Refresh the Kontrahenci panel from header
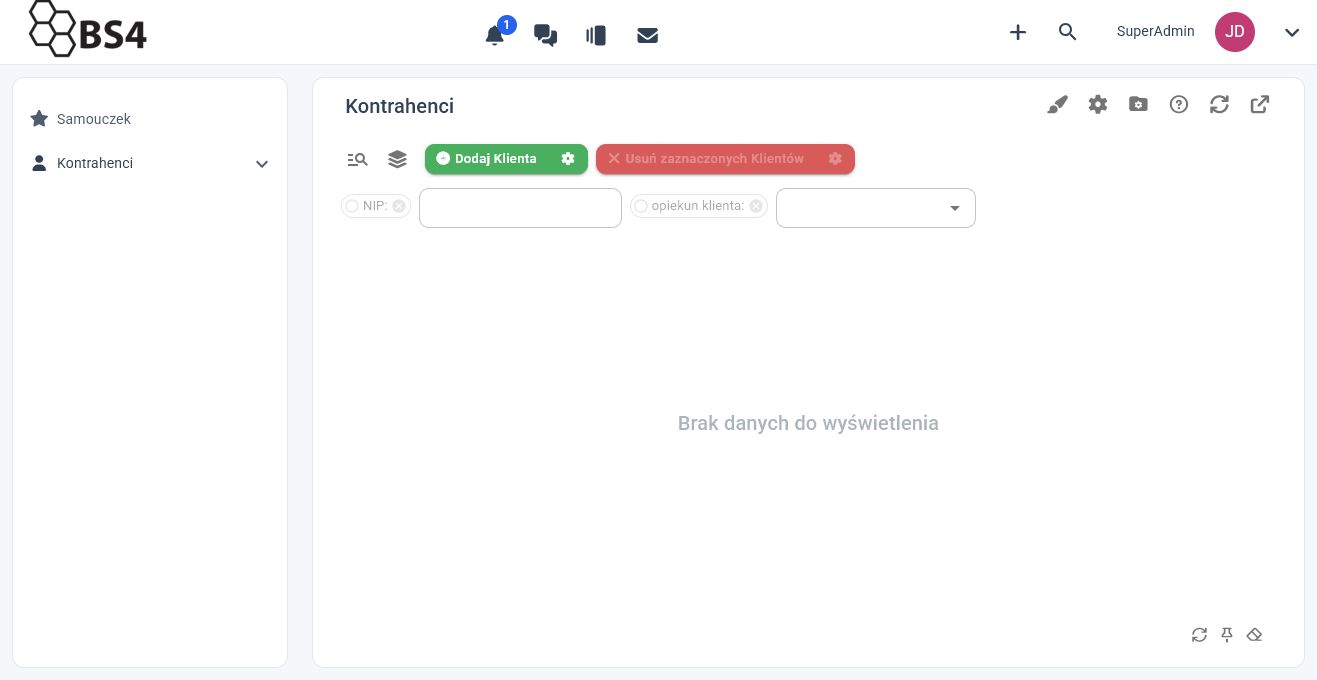Viewport: 1317px width, 680px height. (1219, 104)
